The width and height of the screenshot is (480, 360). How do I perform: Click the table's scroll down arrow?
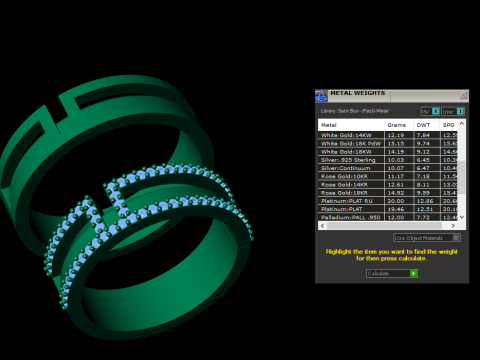pyautogui.click(x=462, y=217)
